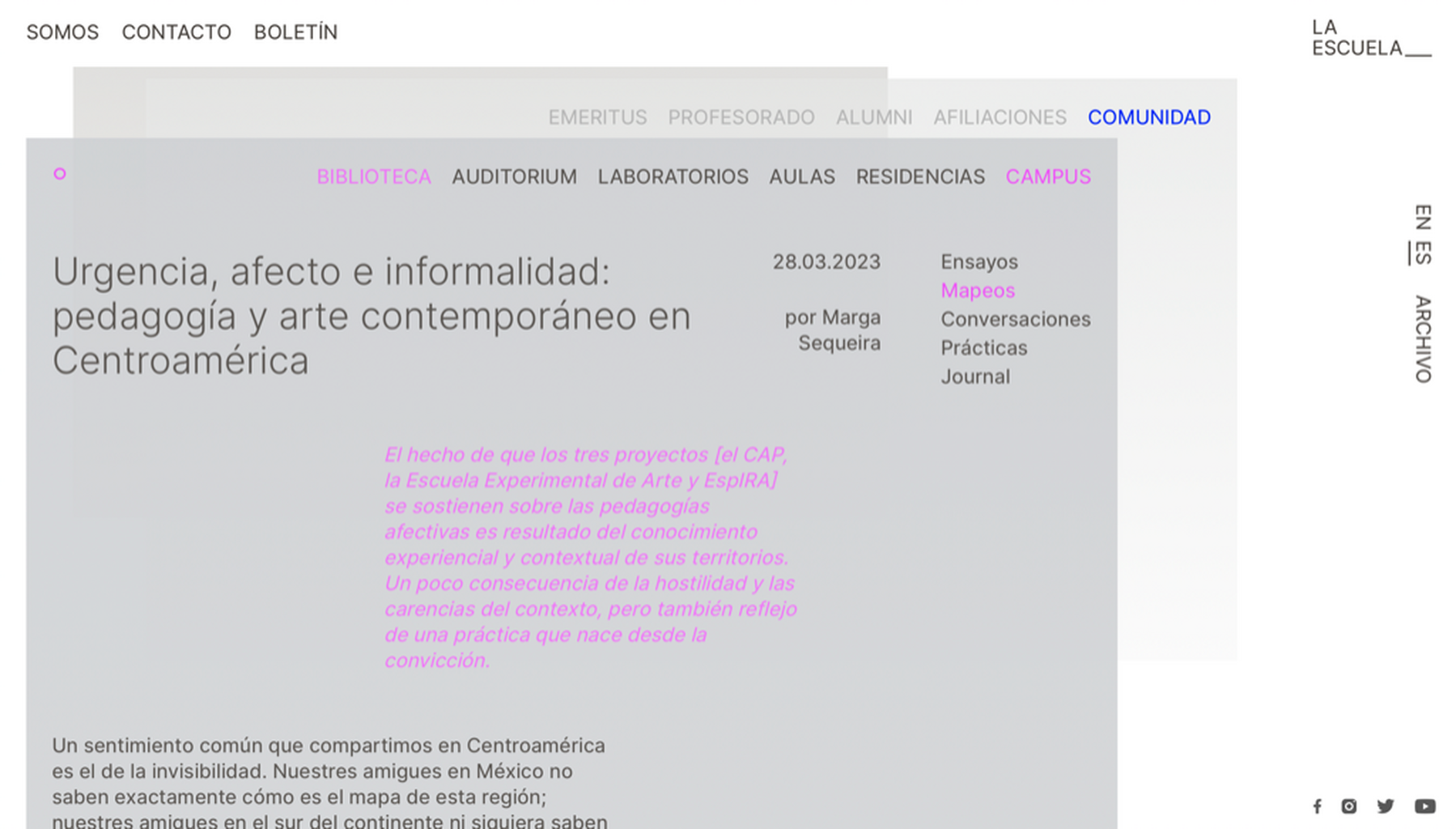This screenshot has width=1456, height=829.
Task: Open the ARCHIVO vertical link
Action: point(1423,339)
